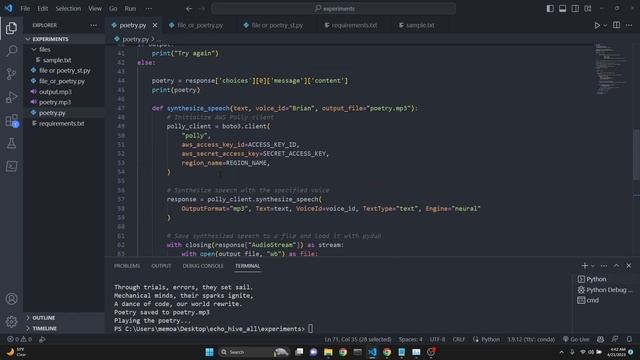Expand the OUTLINE section
Screen dimensions: 640x360
click(64, 318)
